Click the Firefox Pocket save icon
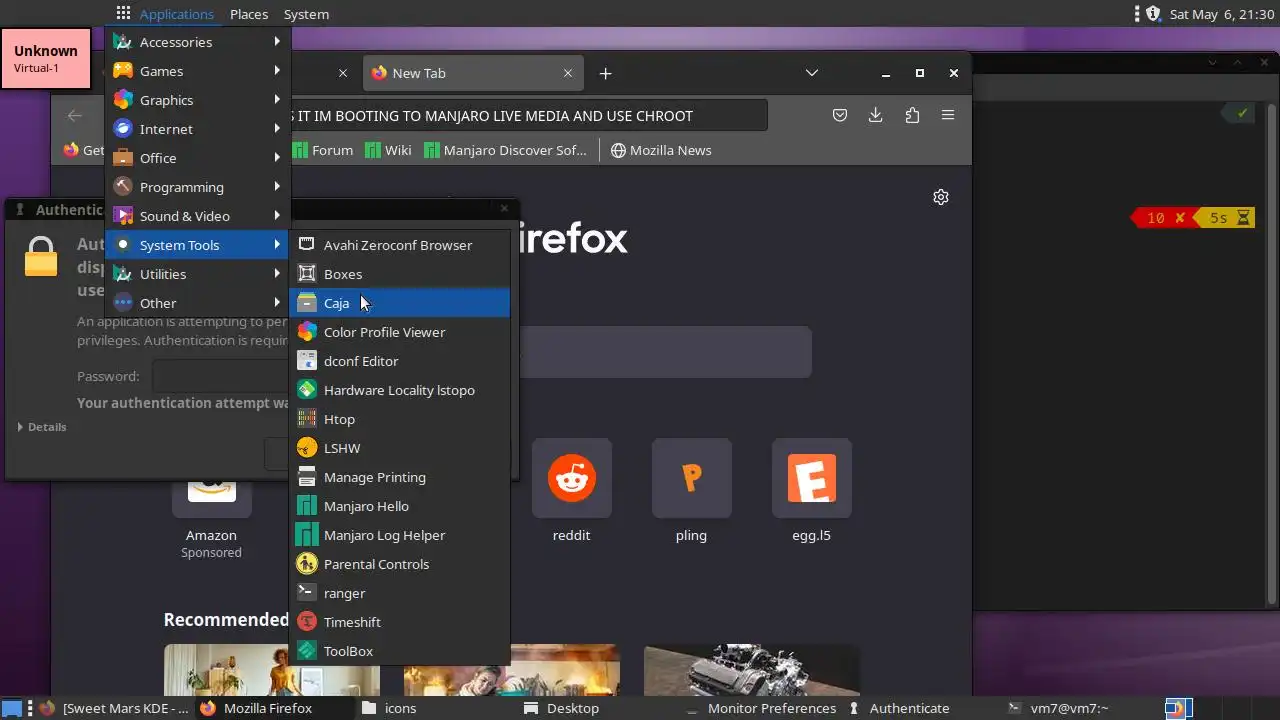The width and height of the screenshot is (1280, 720). (840, 115)
